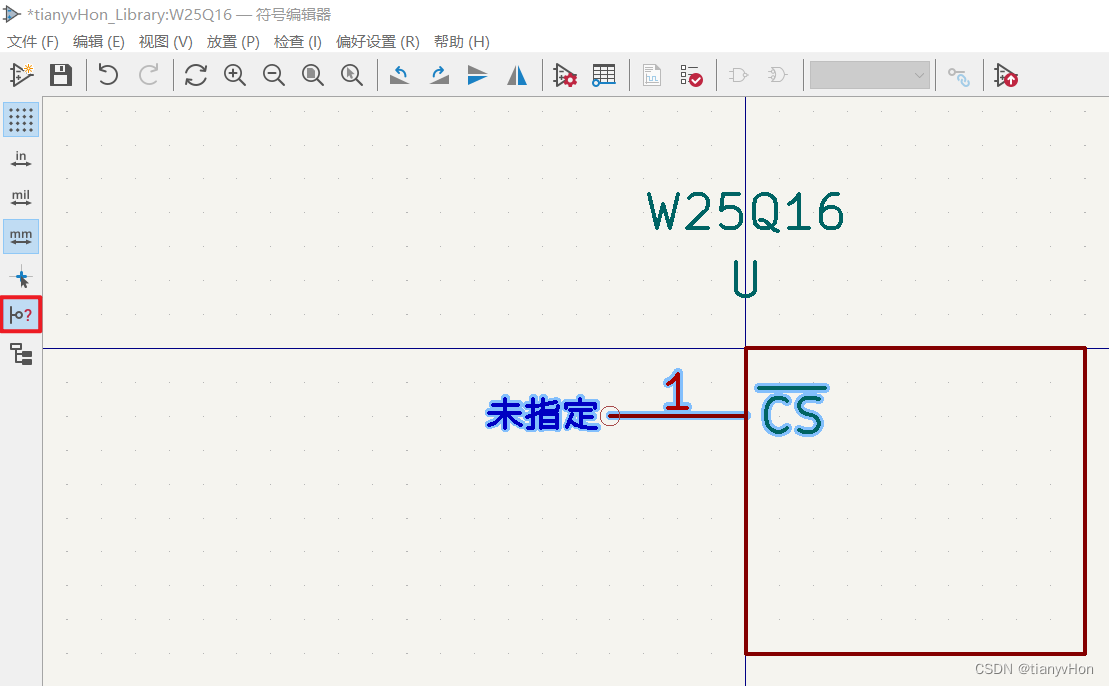Select the W25Q16 value text
The width and height of the screenshot is (1109, 686).
click(x=745, y=212)
